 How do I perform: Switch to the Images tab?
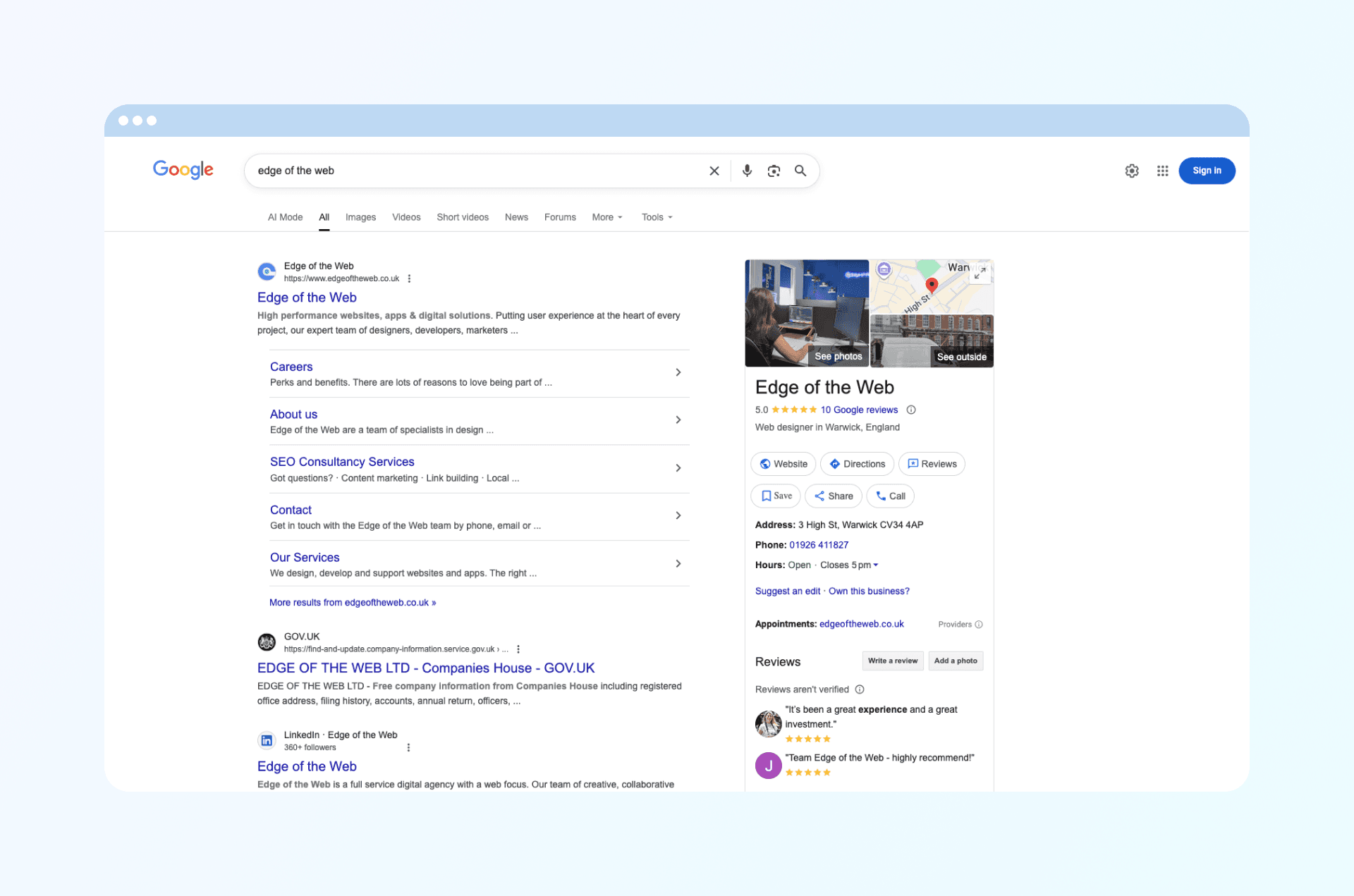click(x=360, y=217)
